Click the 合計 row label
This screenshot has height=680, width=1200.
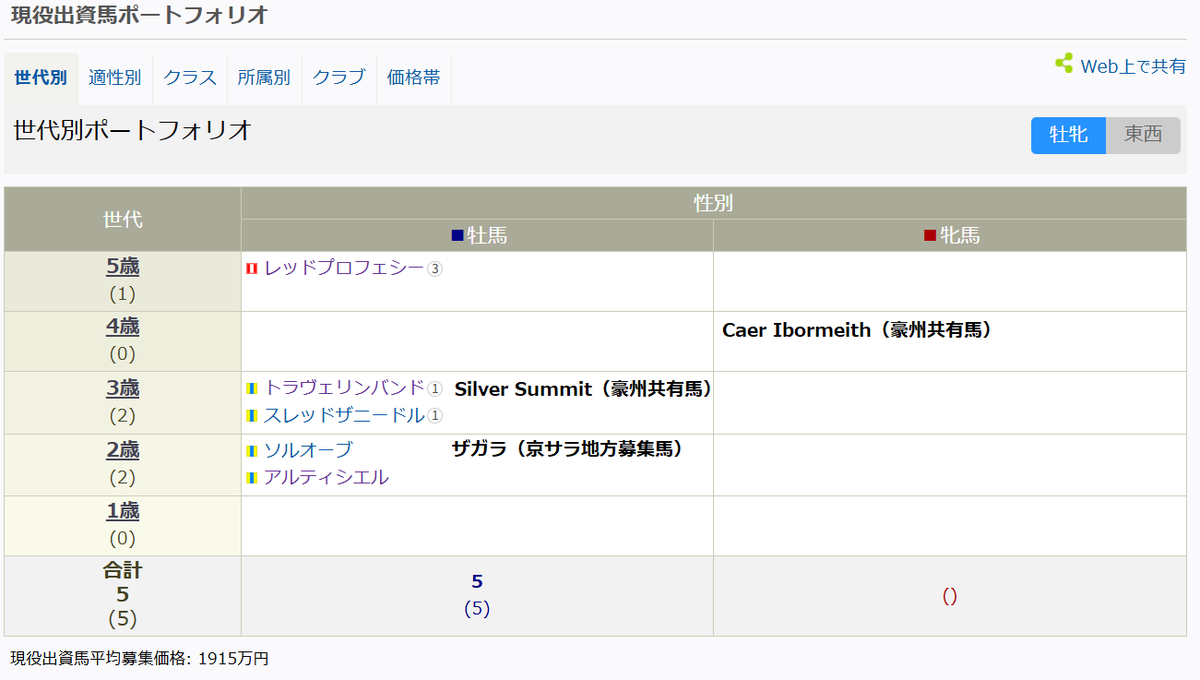[123, 571]
